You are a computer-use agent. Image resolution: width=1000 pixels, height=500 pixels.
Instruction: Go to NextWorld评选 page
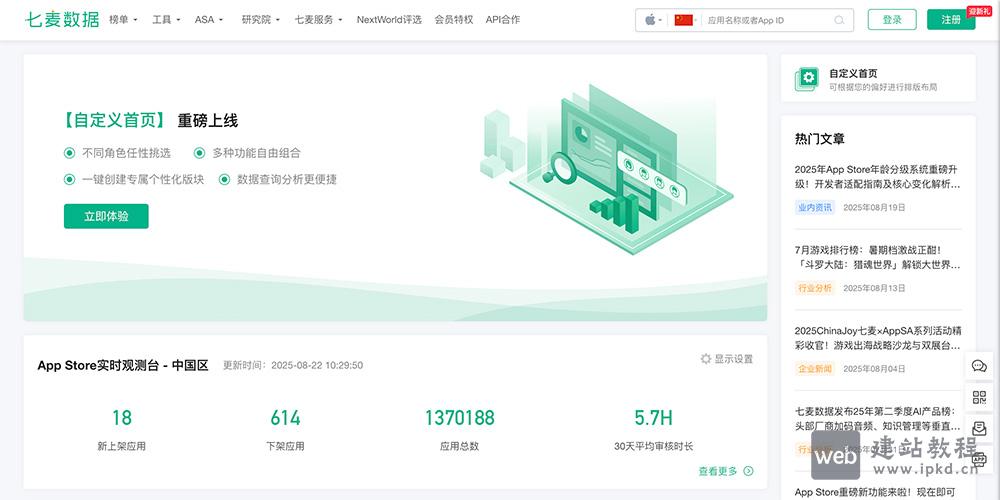pyautogui.click(x=389, y=20)
